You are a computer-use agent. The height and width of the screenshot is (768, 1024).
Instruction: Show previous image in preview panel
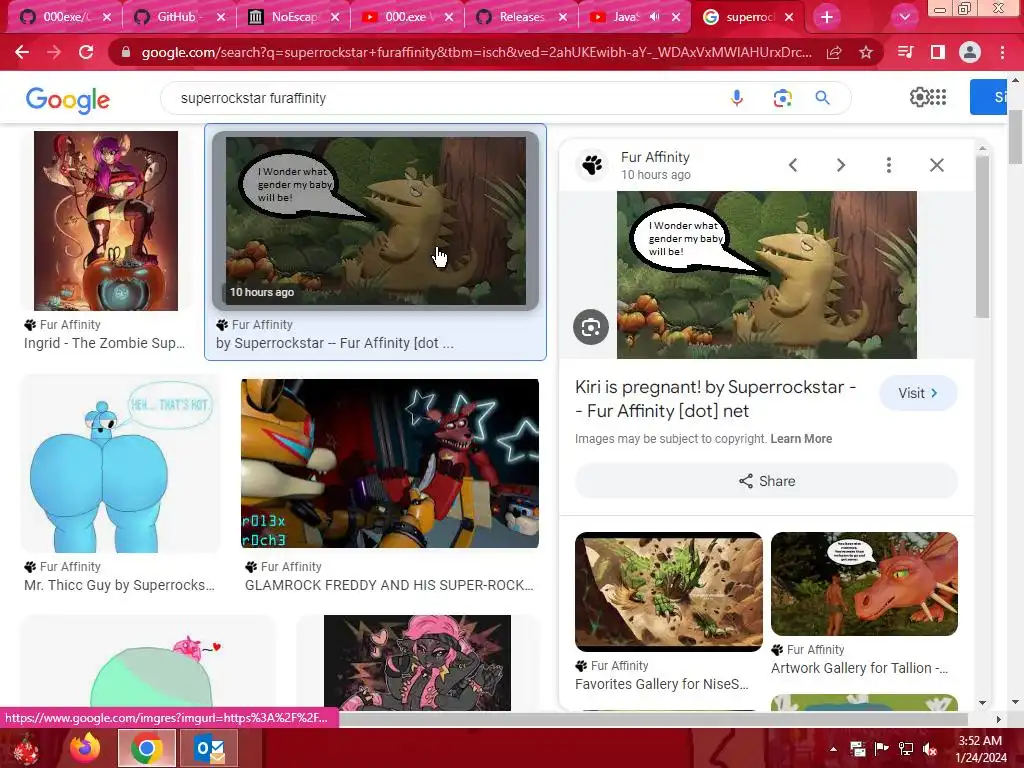pos(793,165)
